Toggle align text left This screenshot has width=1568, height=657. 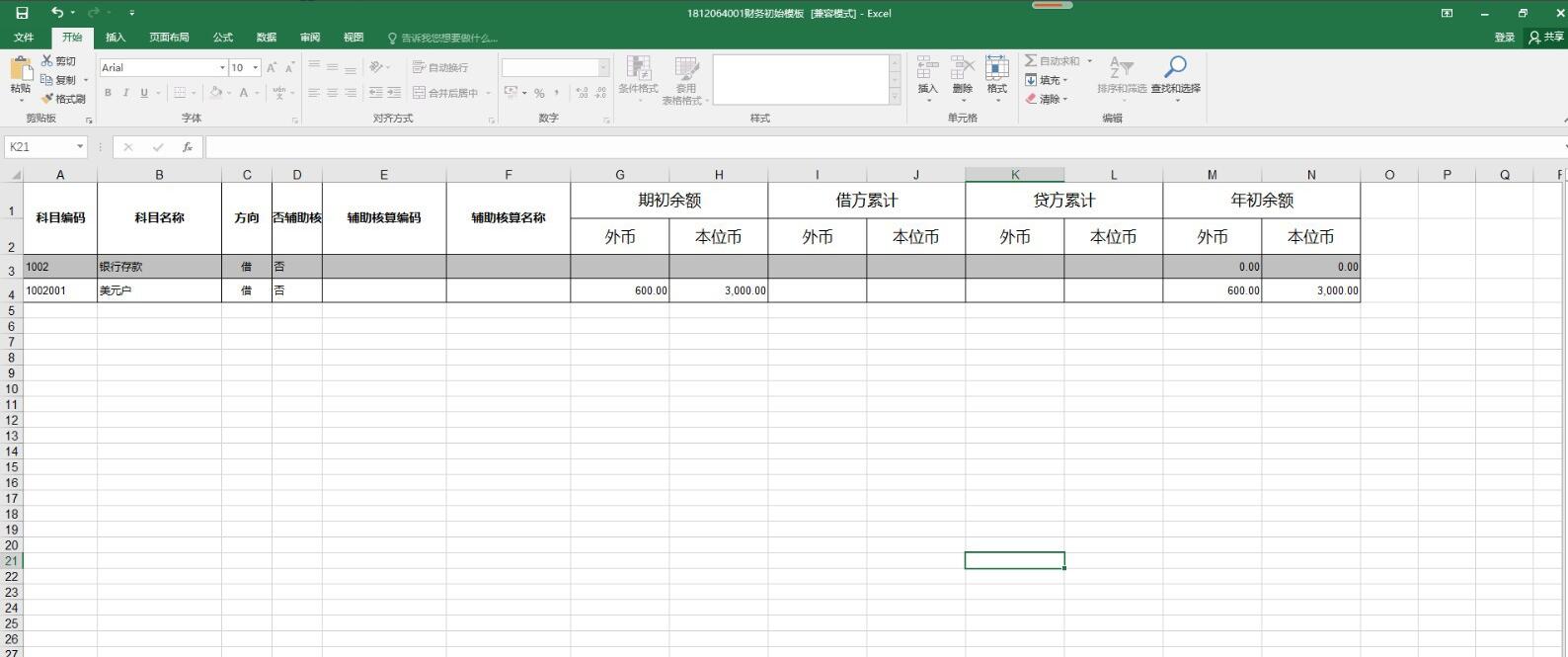[x=314, y=93]
